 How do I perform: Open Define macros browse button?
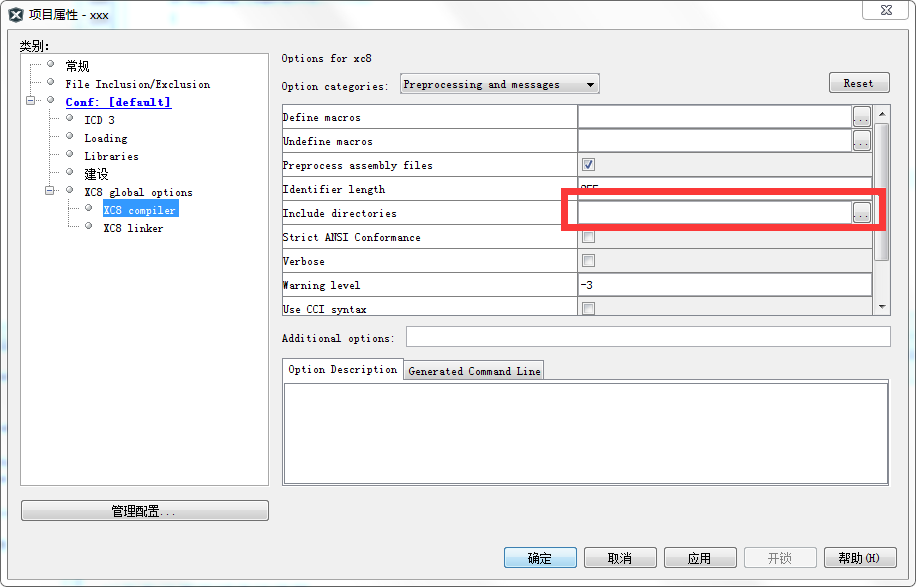click(862, 117)
